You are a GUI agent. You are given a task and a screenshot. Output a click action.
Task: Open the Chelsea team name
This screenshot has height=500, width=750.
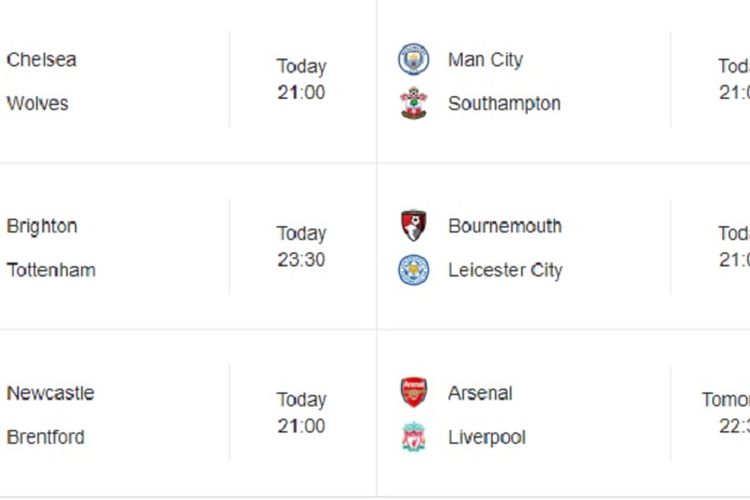tap(42, 60)
